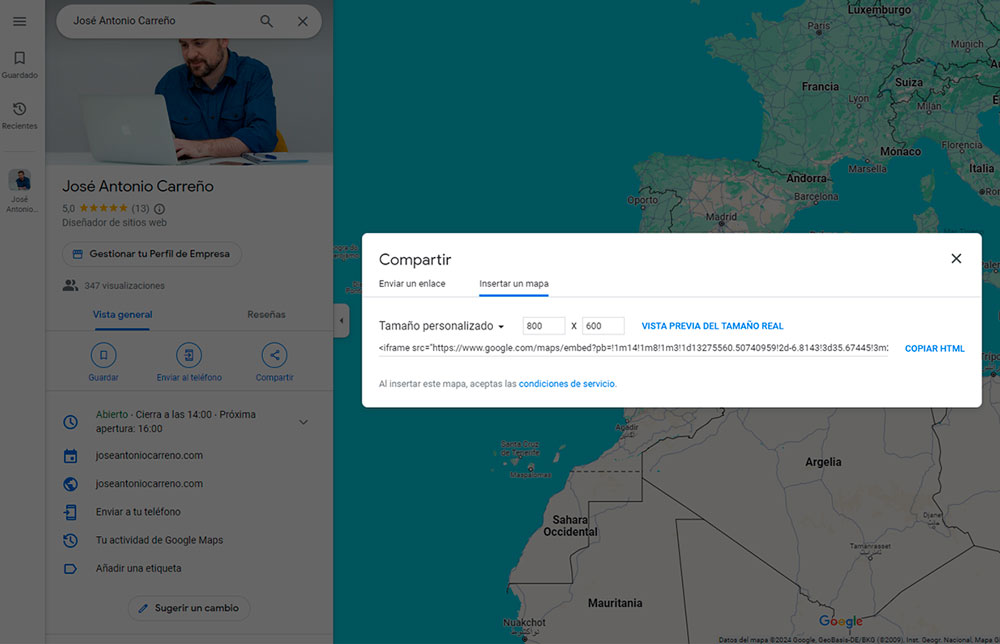Select the Enviar un enlace tab
Viewport: 1000px width, 644px height.
pos(413,284)
